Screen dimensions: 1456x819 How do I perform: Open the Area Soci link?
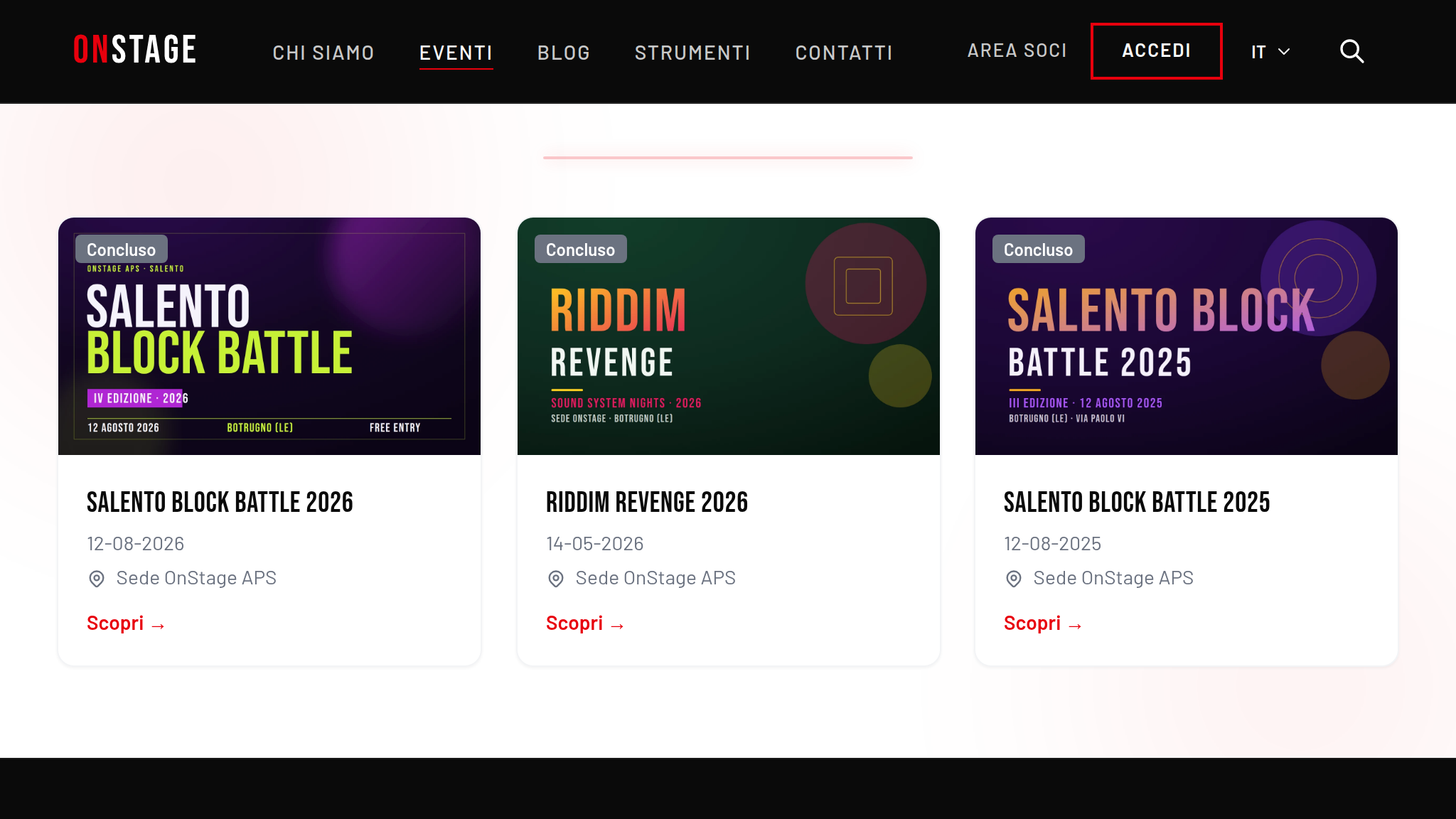tap(1017, 50)
